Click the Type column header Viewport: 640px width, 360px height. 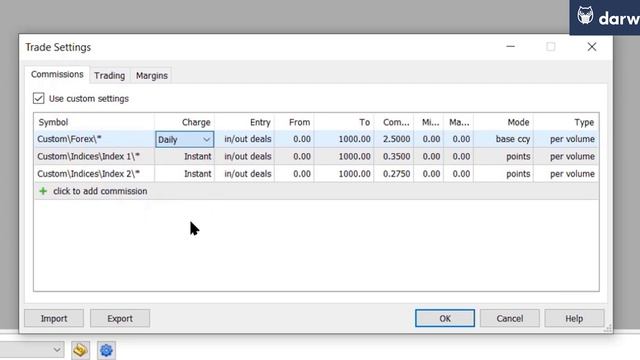pos(567,122)
